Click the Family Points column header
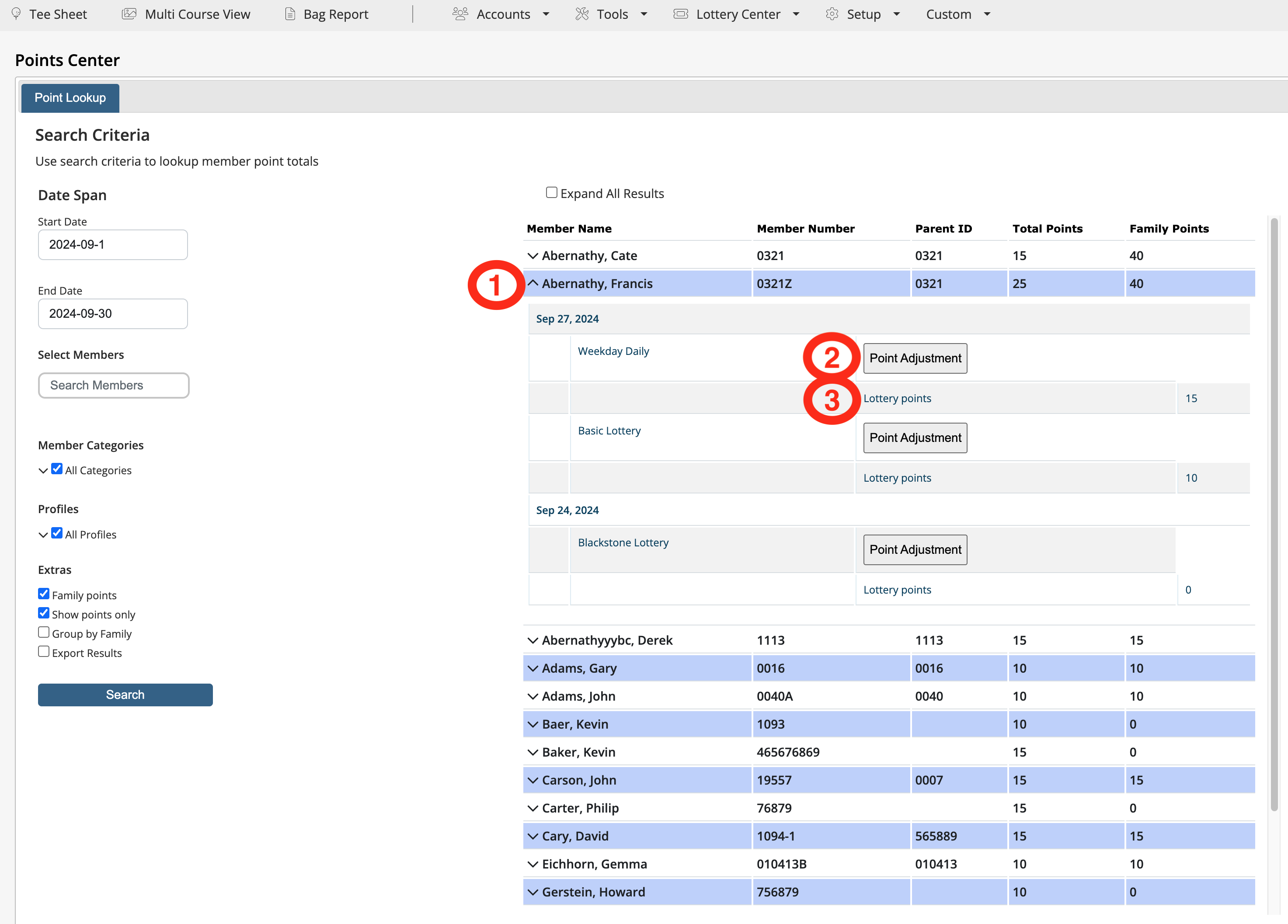1288x924 pixels. click(1169, 228)
